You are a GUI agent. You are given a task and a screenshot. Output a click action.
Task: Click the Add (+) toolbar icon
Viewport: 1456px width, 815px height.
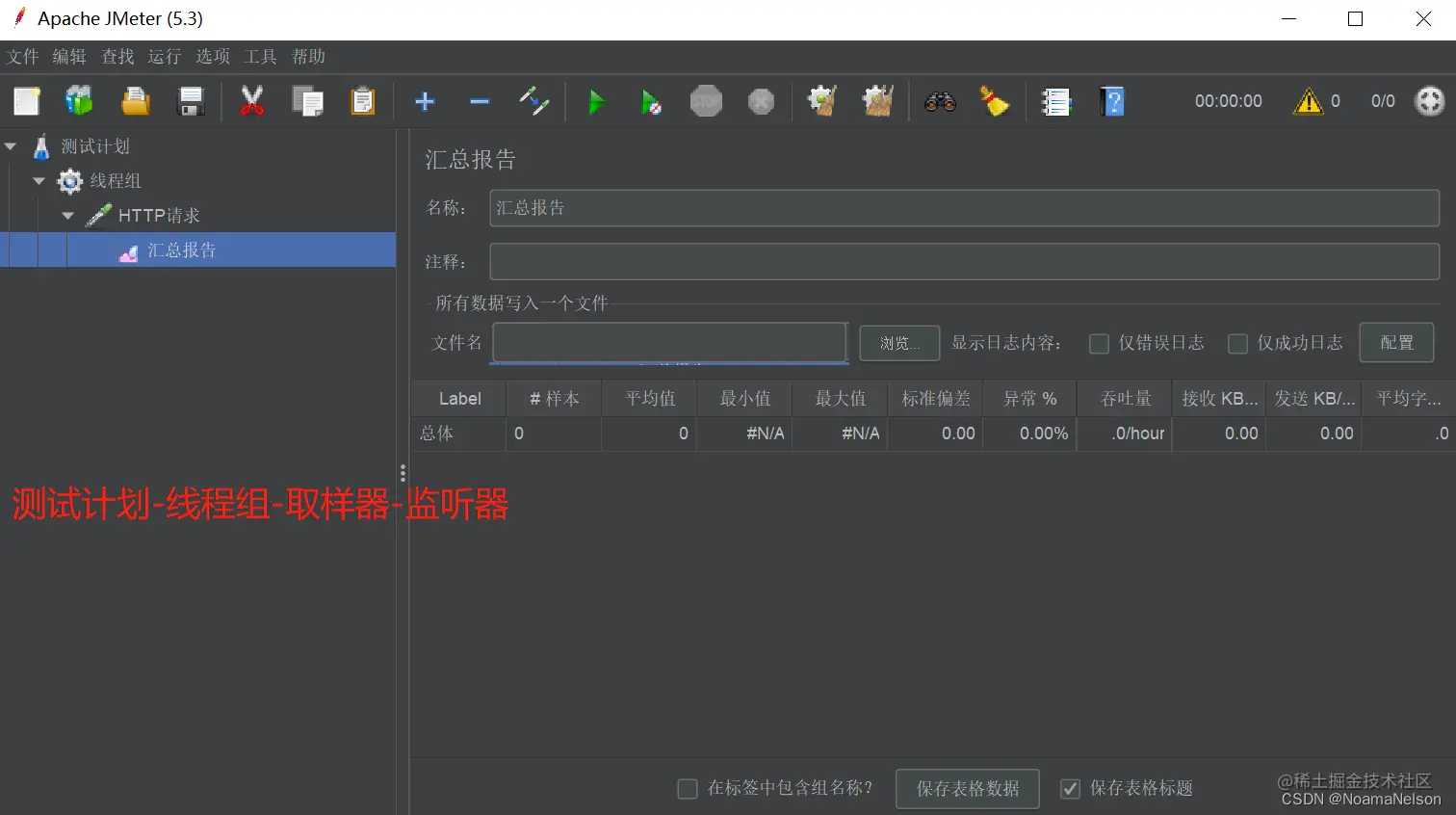point(425,100)
